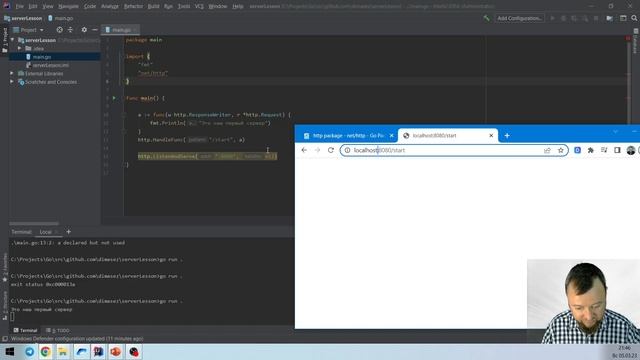Open Project panel settings gear
Viewport: 640px width, 360px height.
click(x=84, y=30)
